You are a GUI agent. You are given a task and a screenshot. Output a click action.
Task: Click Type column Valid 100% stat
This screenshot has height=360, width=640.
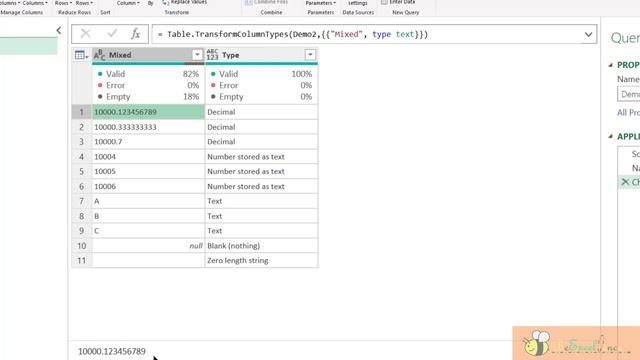[x=261, y=74]
